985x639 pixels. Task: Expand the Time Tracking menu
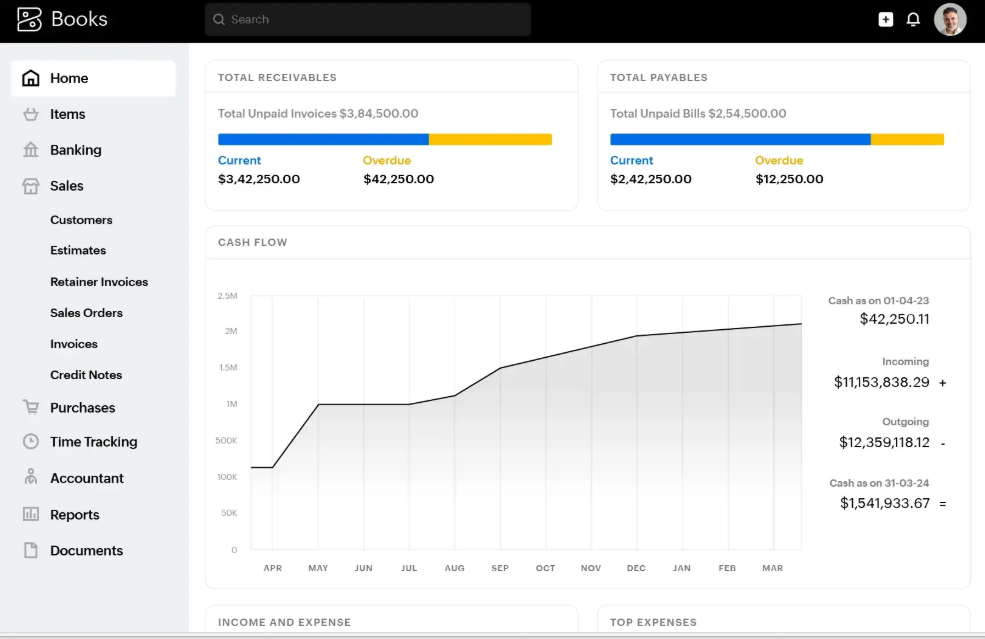pos(95,441)
